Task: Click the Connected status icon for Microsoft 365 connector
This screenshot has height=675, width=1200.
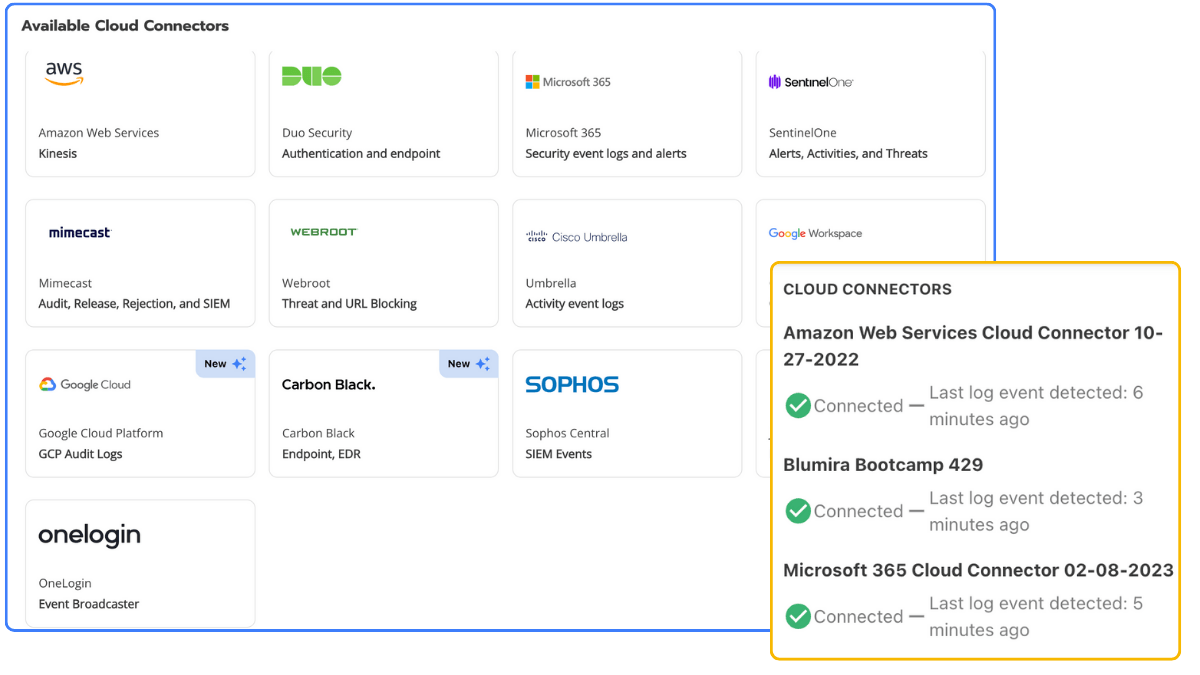Action: [798, 616]
